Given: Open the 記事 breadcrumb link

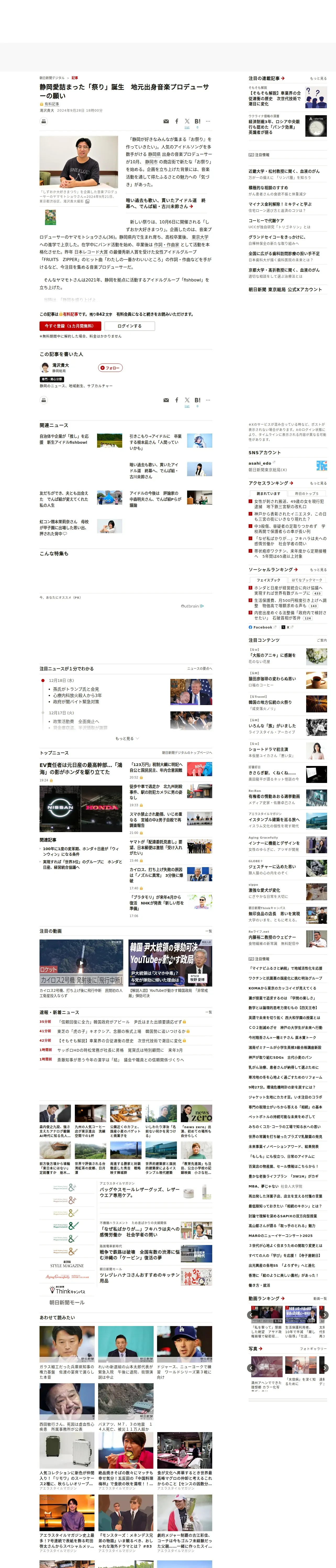Looking at the screenshot, I should click(x=74, y=78).
